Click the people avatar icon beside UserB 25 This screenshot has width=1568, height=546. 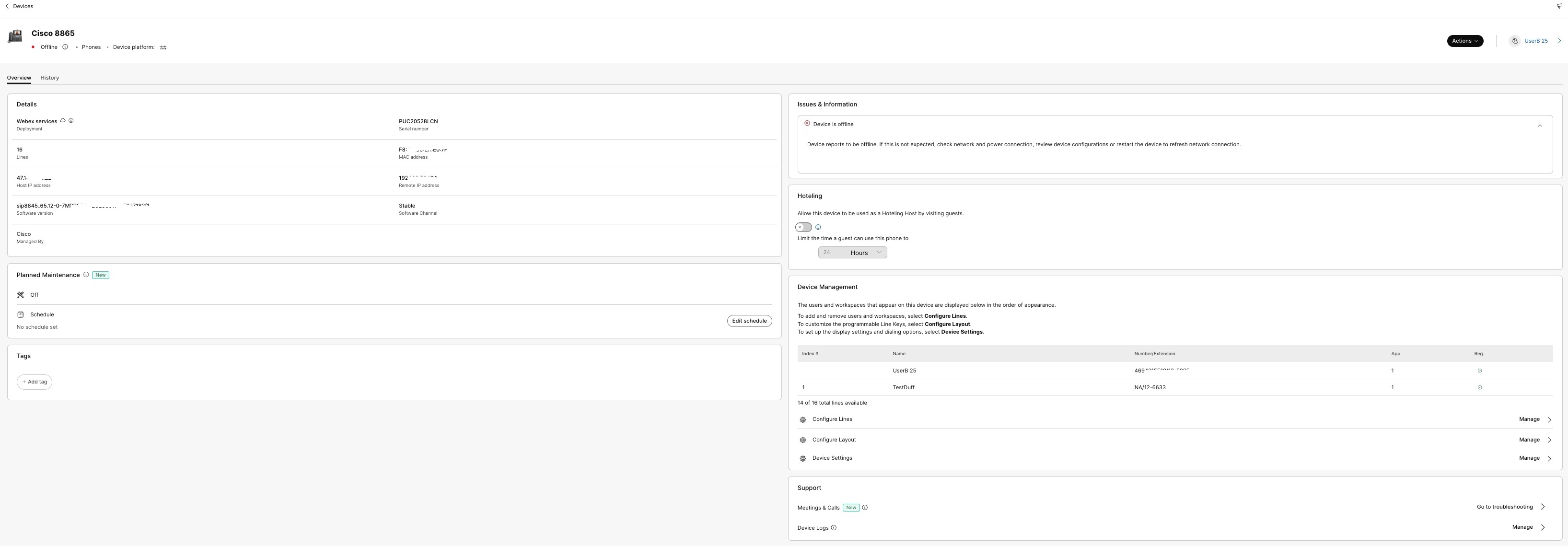click(1515, 41)
